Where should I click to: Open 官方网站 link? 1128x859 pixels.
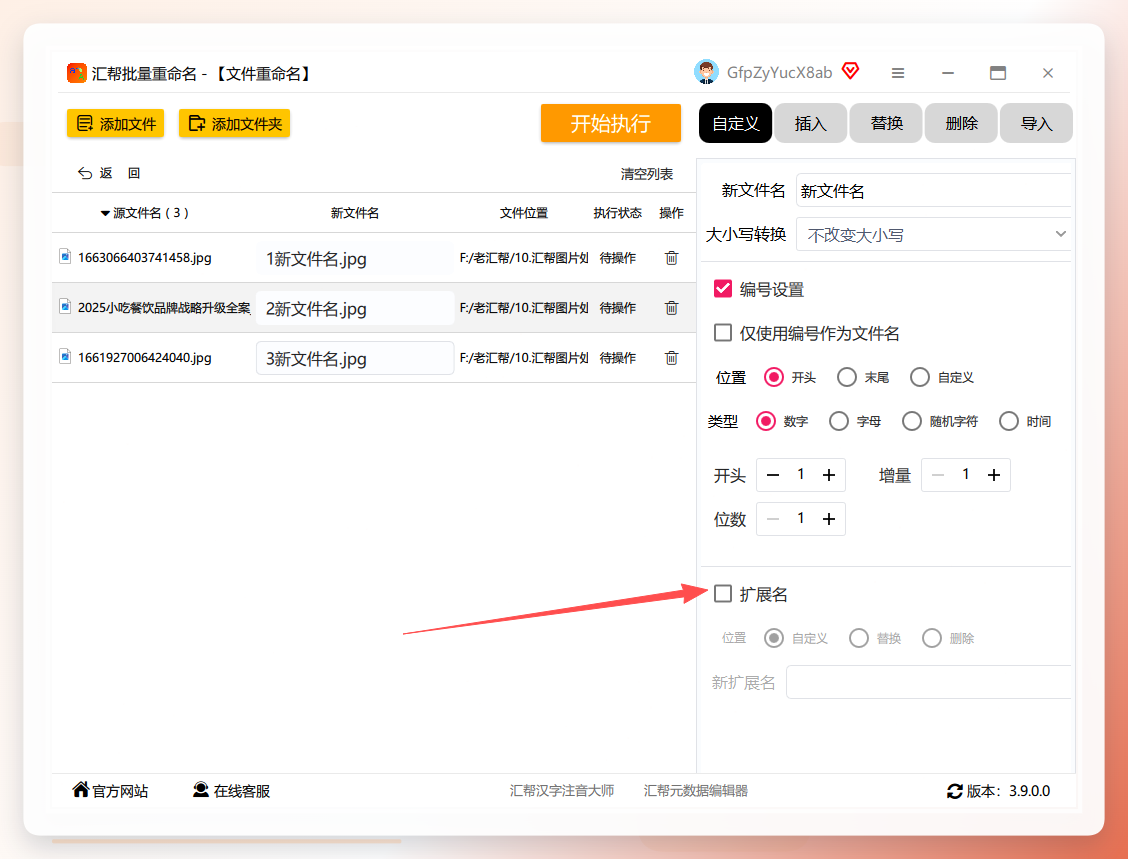(x=110, y=791)
